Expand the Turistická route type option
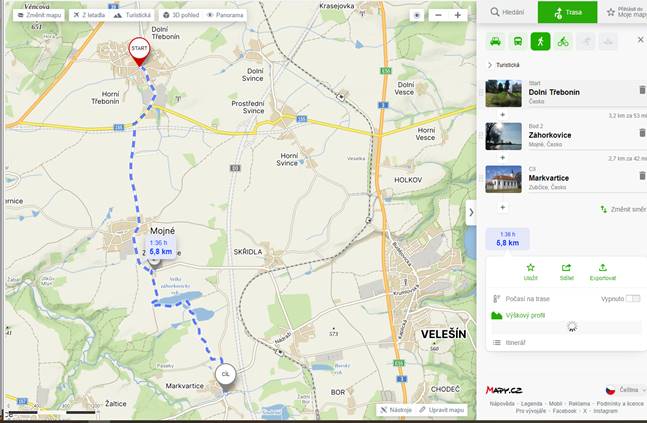The image size is (647, 423). click(503, 65)
